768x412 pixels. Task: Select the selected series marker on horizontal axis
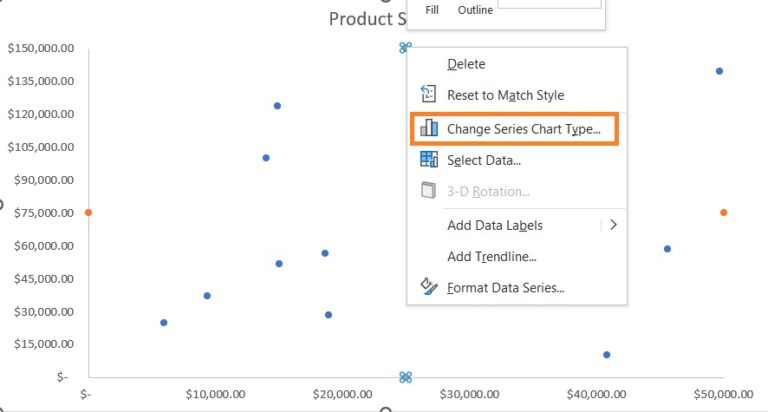[x=405, y=377]
